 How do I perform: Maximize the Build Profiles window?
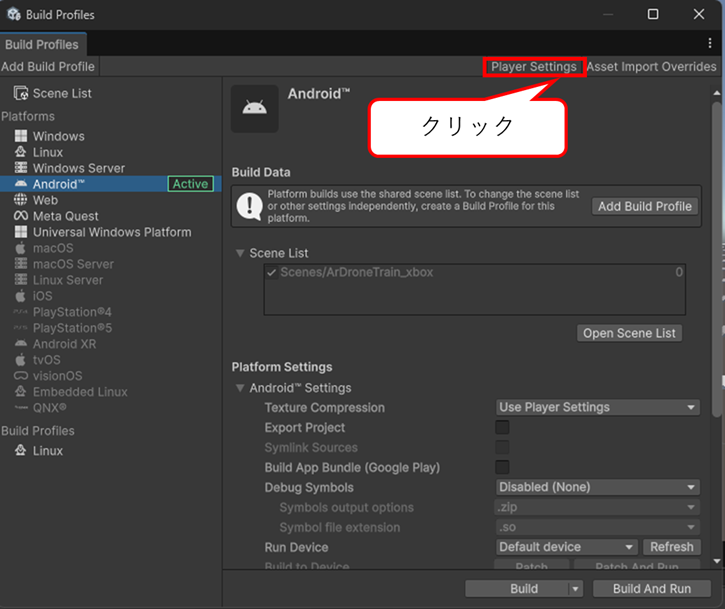[653, 14]
